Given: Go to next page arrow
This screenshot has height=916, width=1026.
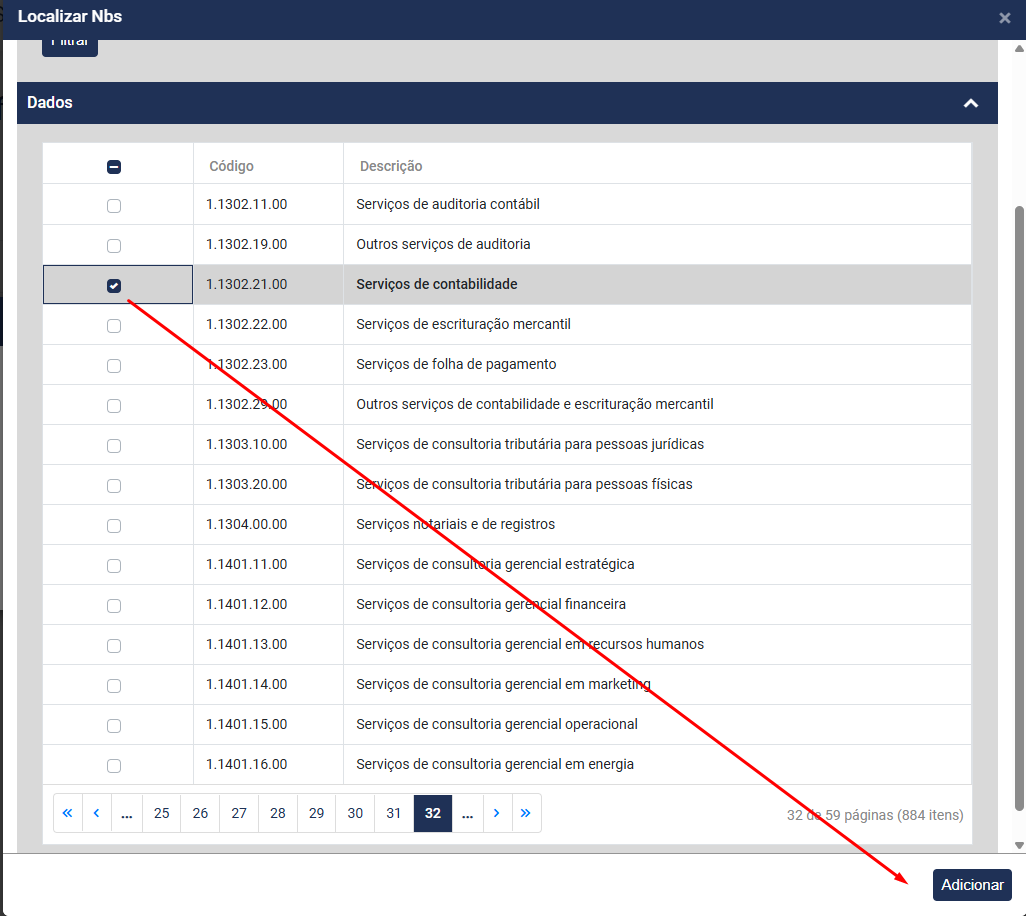Looking at the screenshot, I should coord(497,813).
